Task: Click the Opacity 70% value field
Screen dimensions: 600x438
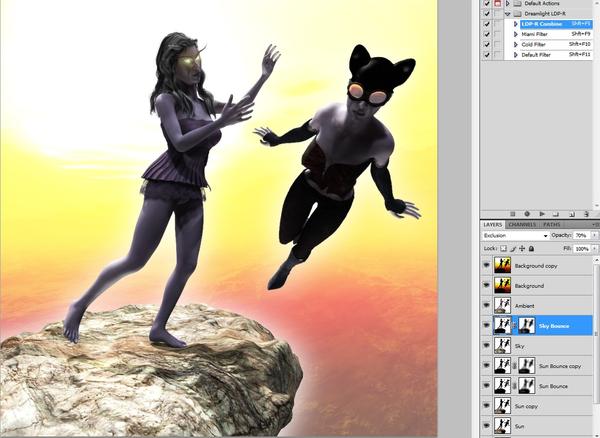Action: click(581, 236)
